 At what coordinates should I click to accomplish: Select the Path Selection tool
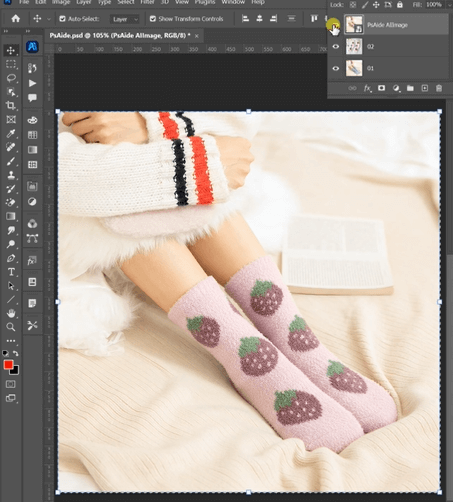pyautogui.click(x=11, y=286)
